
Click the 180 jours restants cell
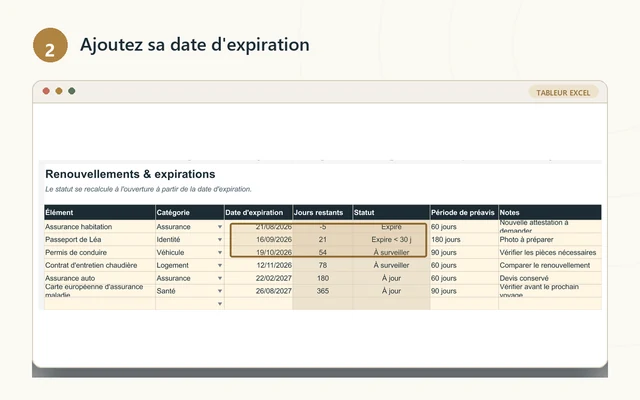pyautogui.click(x=322, y=278)
